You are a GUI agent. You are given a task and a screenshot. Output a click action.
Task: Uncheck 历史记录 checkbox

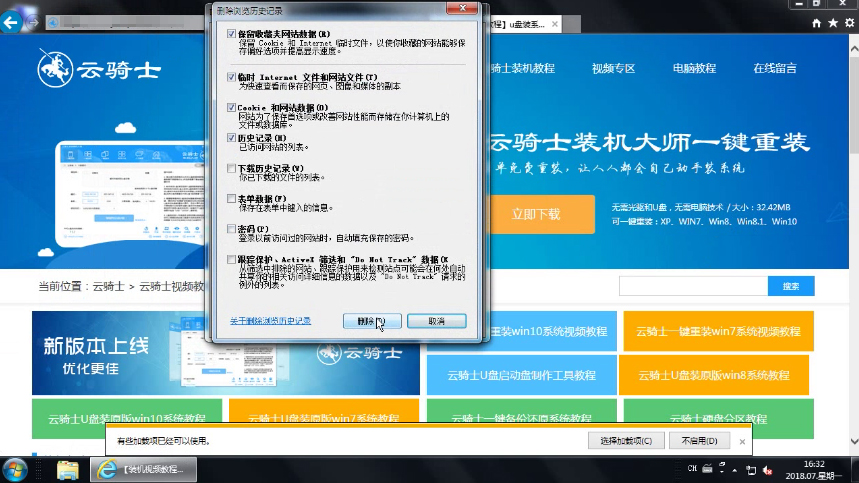tap(231, 137)
